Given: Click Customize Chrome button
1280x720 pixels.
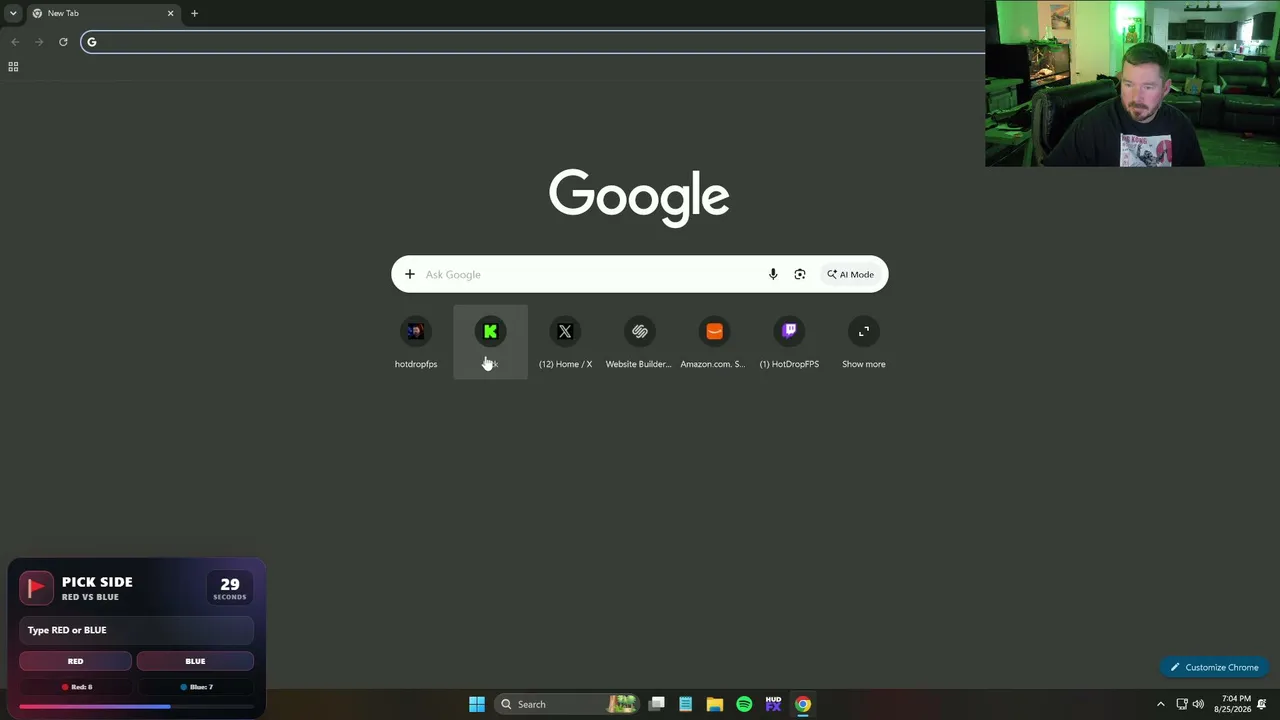Looking at the screenshot, I should [1215, 667].
